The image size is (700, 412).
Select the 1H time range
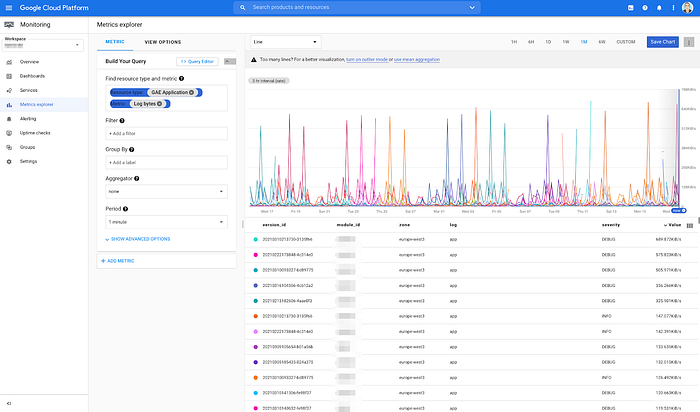pos(514,42)
